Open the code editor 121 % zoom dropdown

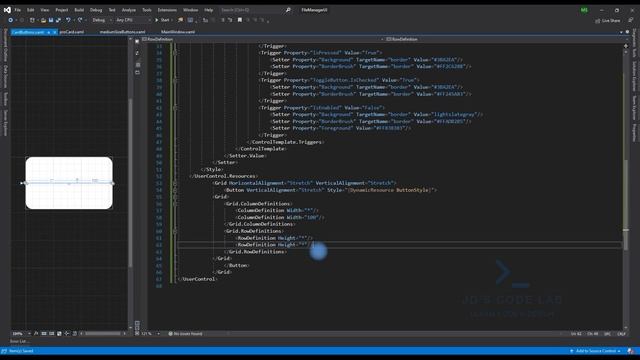click(x=151, y=334)
